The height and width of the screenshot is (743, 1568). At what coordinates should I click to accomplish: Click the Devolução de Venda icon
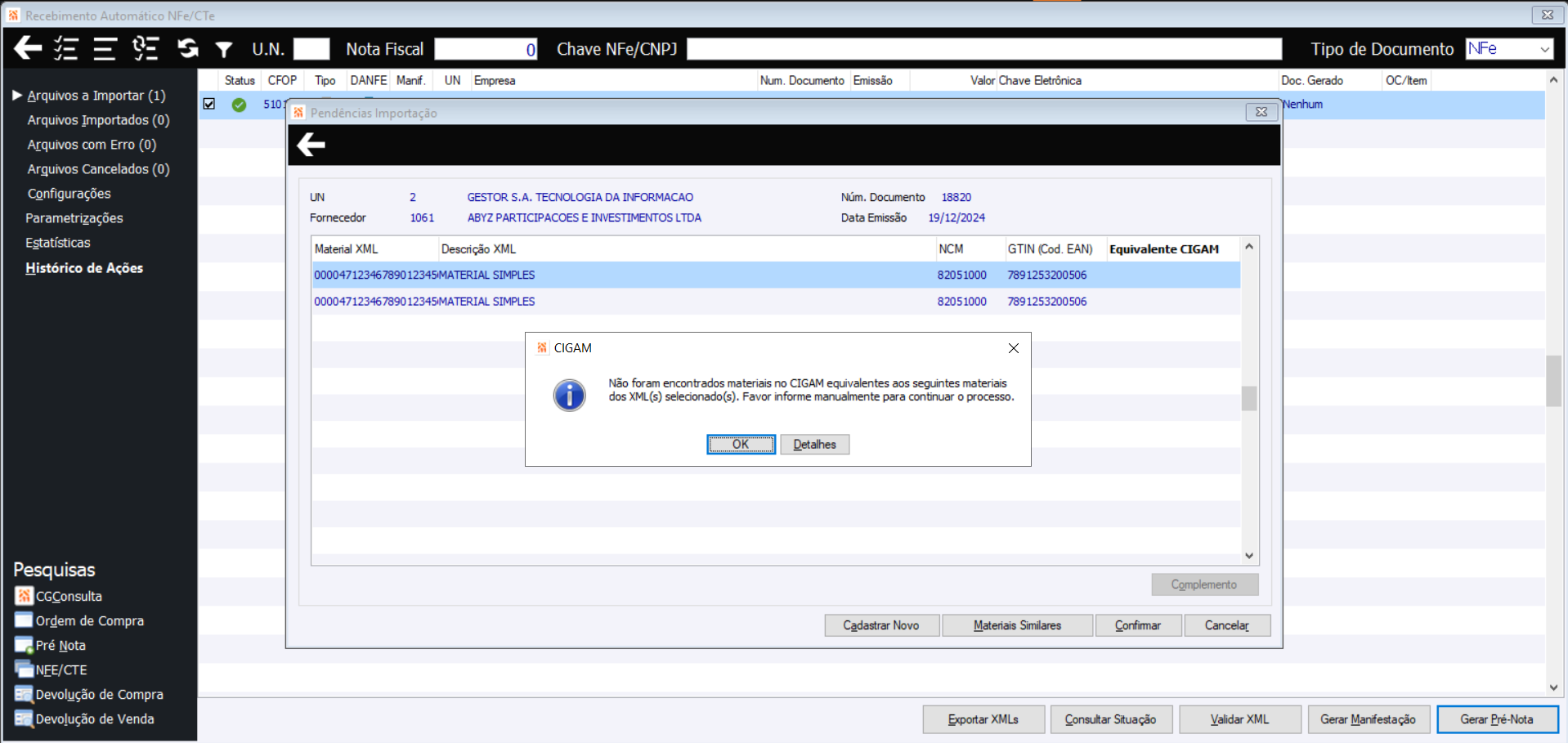point(24,718)
